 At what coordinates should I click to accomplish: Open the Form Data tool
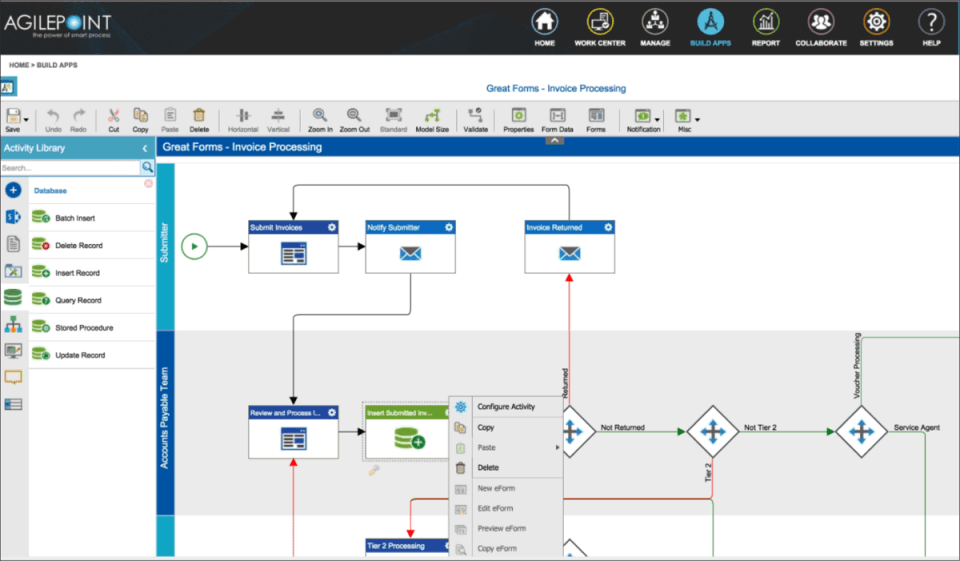[x=557, y=115]
